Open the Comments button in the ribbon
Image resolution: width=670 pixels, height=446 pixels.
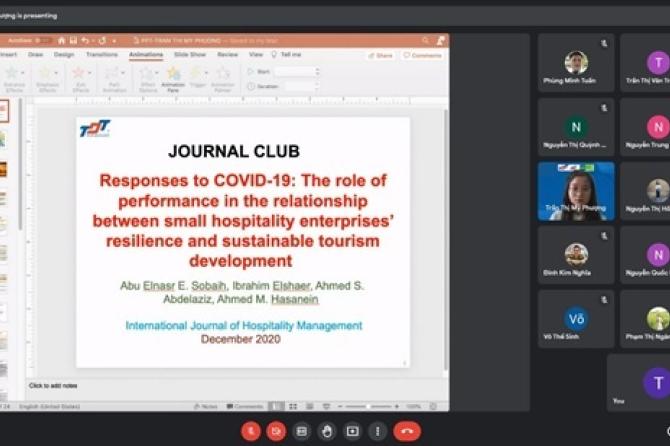(x=423, y=56)
